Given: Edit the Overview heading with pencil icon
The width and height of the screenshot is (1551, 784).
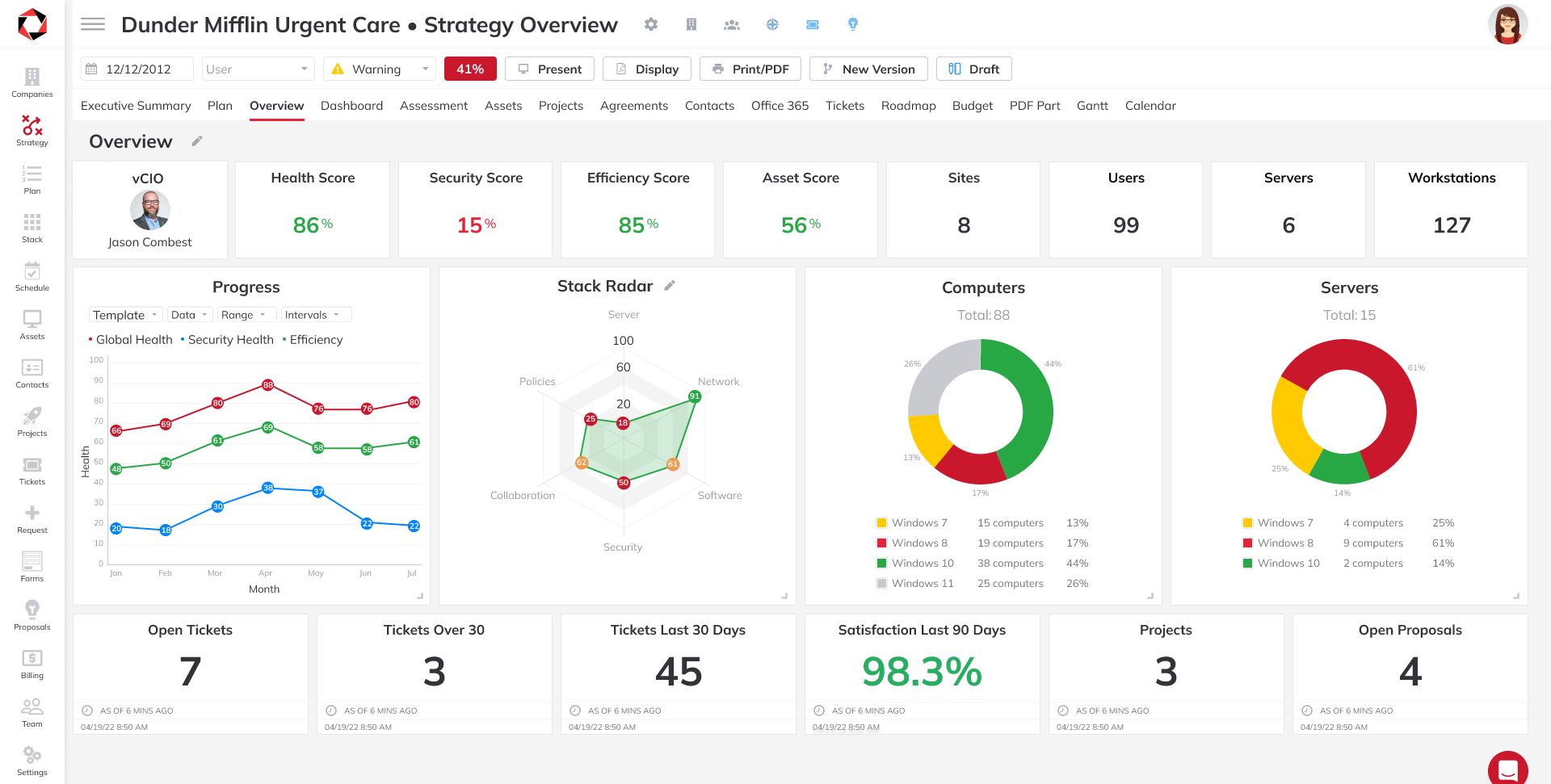Looking at the screenshot, I should tap(197, 141).
